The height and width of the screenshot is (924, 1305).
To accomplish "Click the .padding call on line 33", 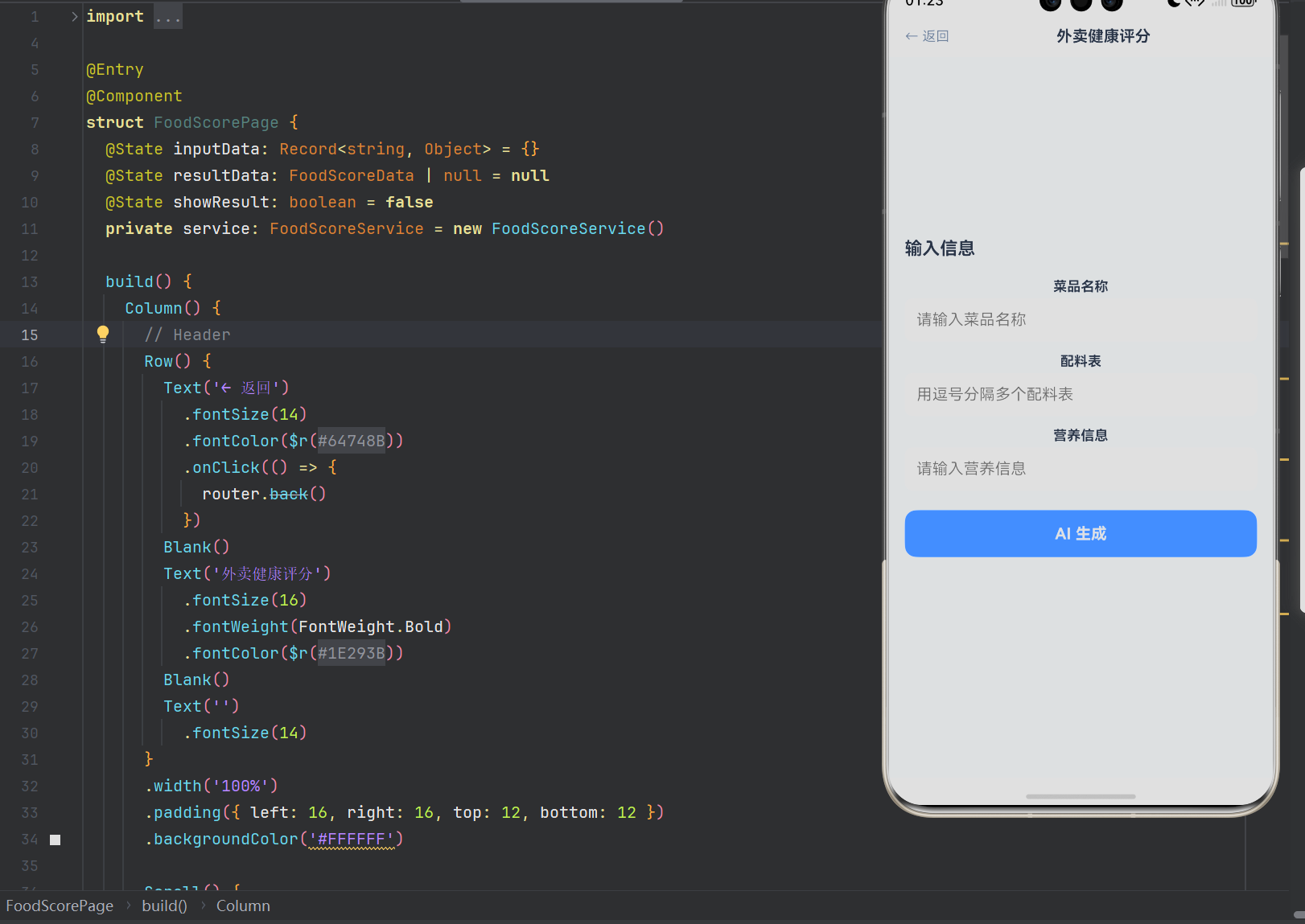I will point(405,812).
